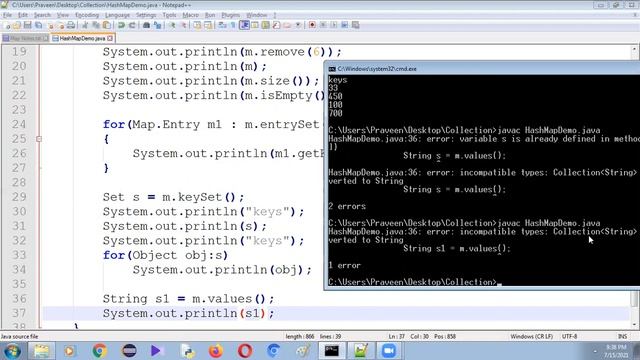Click the Cut toolbar icon
The width and height of the screenshot is (640, 360).
point(85,25)
